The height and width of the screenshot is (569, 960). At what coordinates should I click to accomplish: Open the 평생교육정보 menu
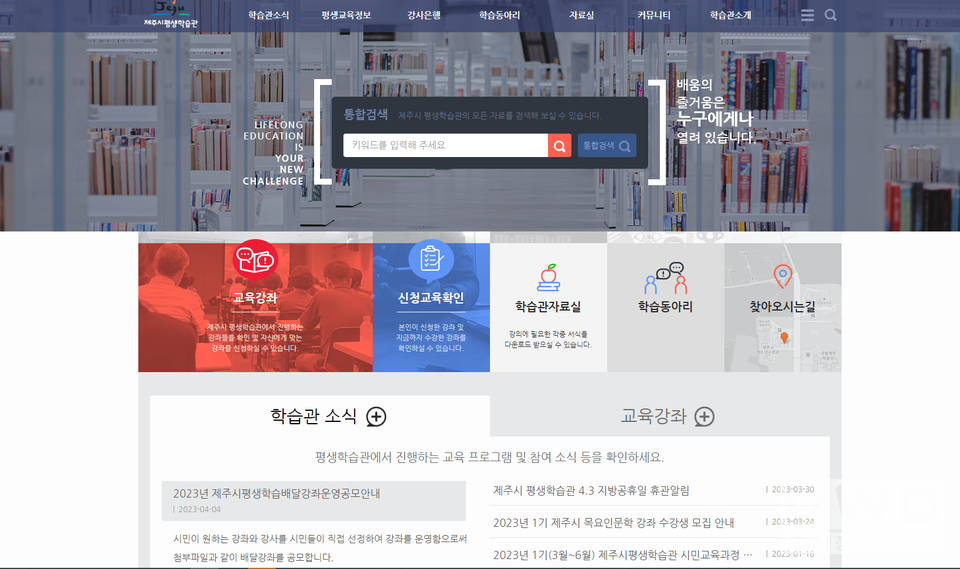point(346,15)
